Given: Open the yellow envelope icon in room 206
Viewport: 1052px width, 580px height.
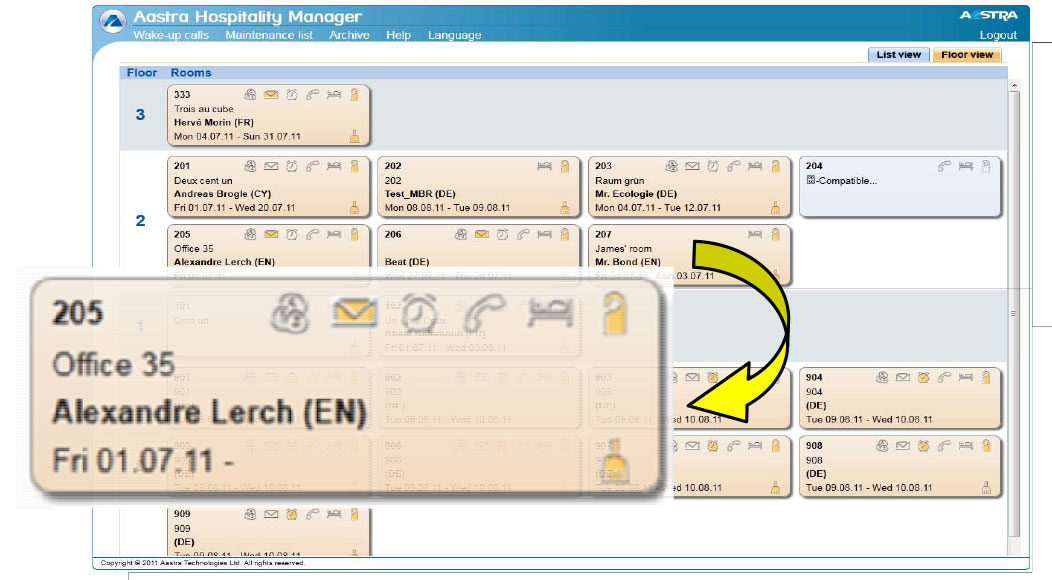Looking at the screenshot, I should pos(482,234).
